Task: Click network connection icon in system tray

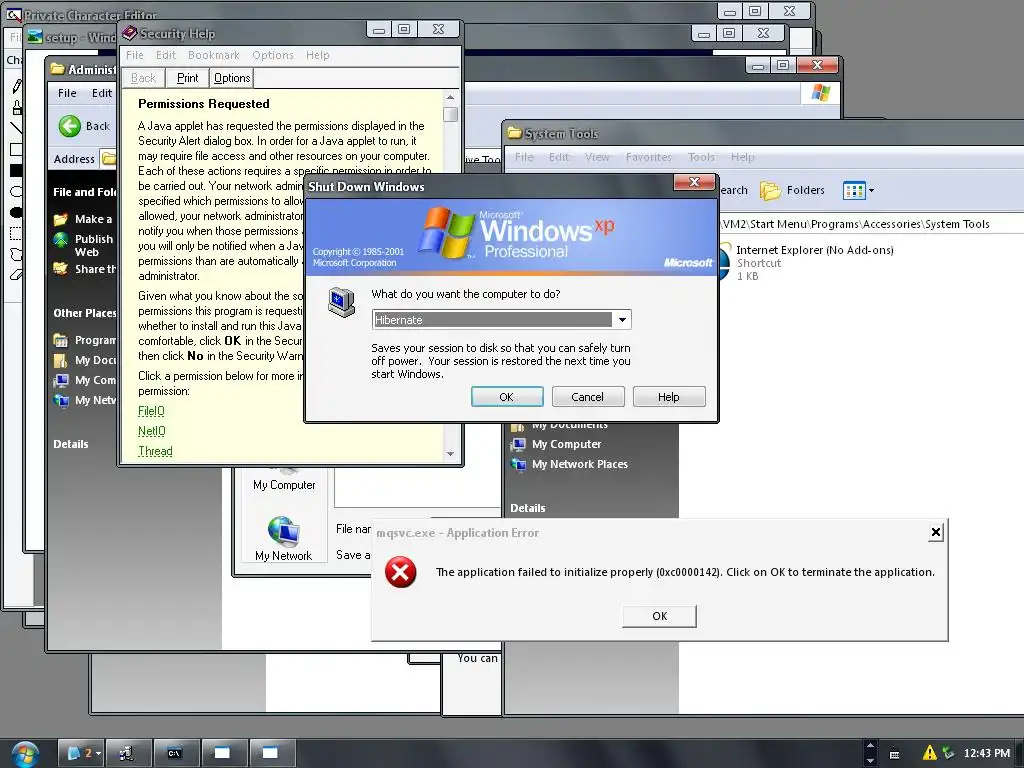Action: pyautogui.click(x=948, y=753)
